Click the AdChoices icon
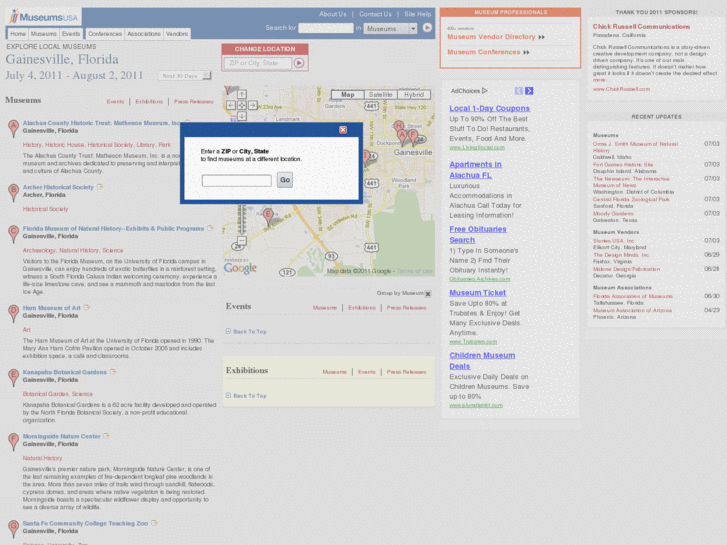Screen dimensions: 727x545 [485, 90]
